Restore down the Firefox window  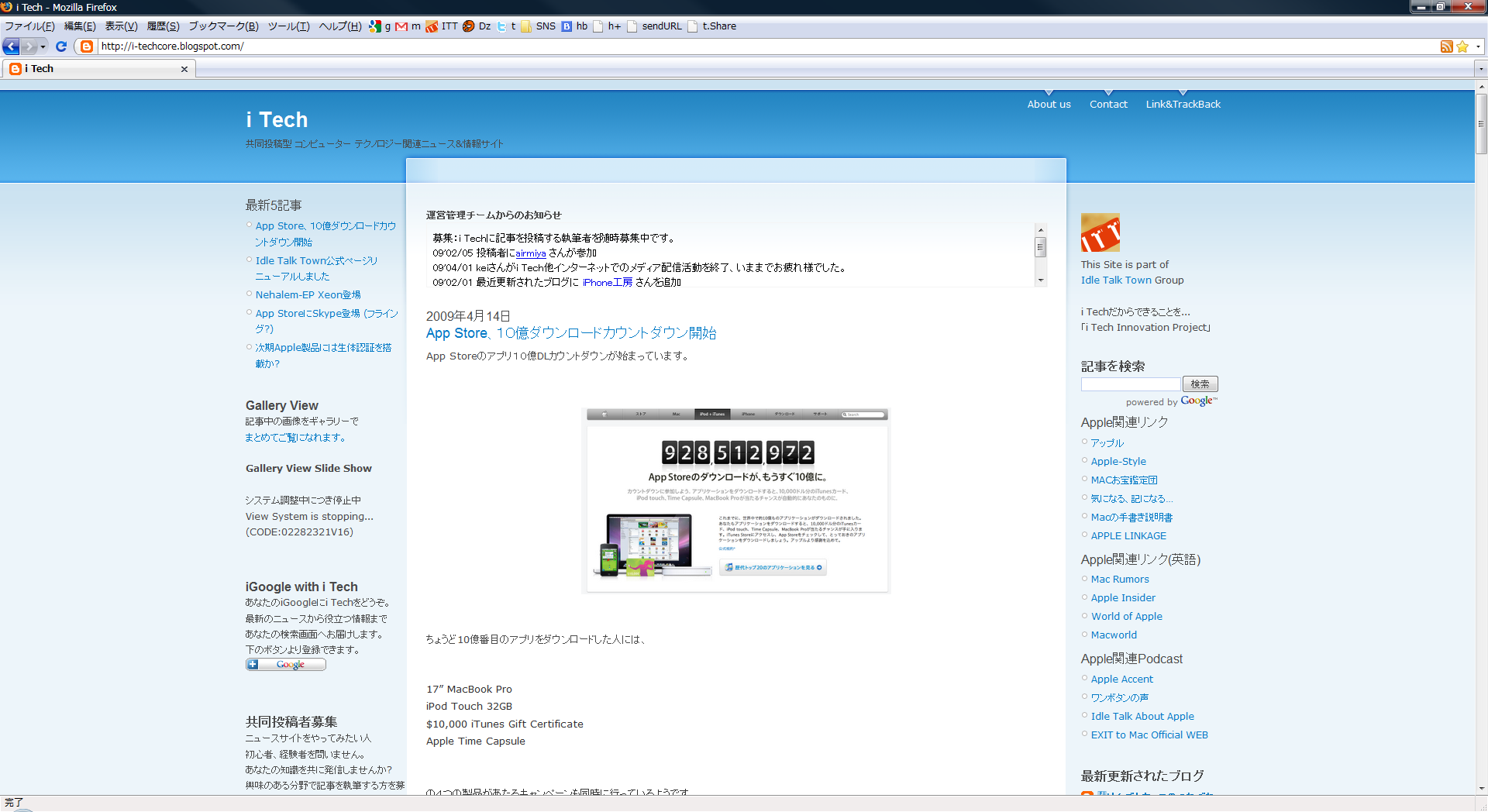point(1440,6)
